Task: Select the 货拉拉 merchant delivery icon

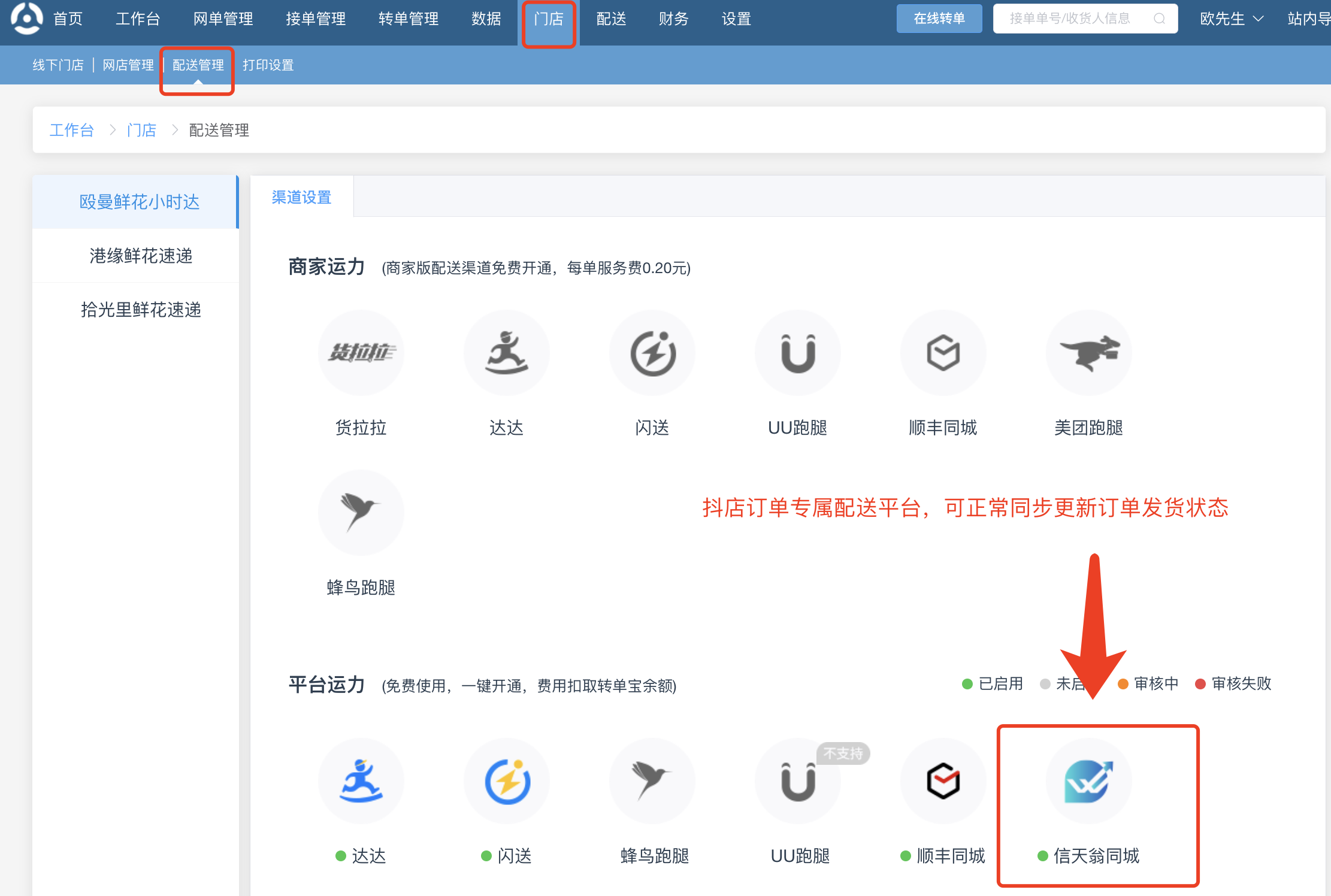Action: click(x=361, y=353)
